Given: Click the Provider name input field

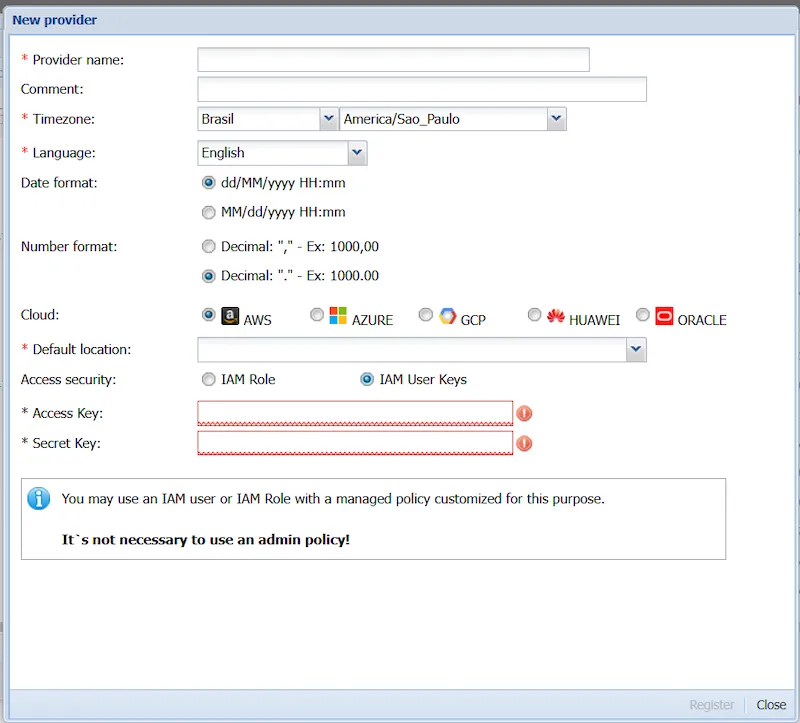Looking at the screenshot, I should [x=393, y=60].
